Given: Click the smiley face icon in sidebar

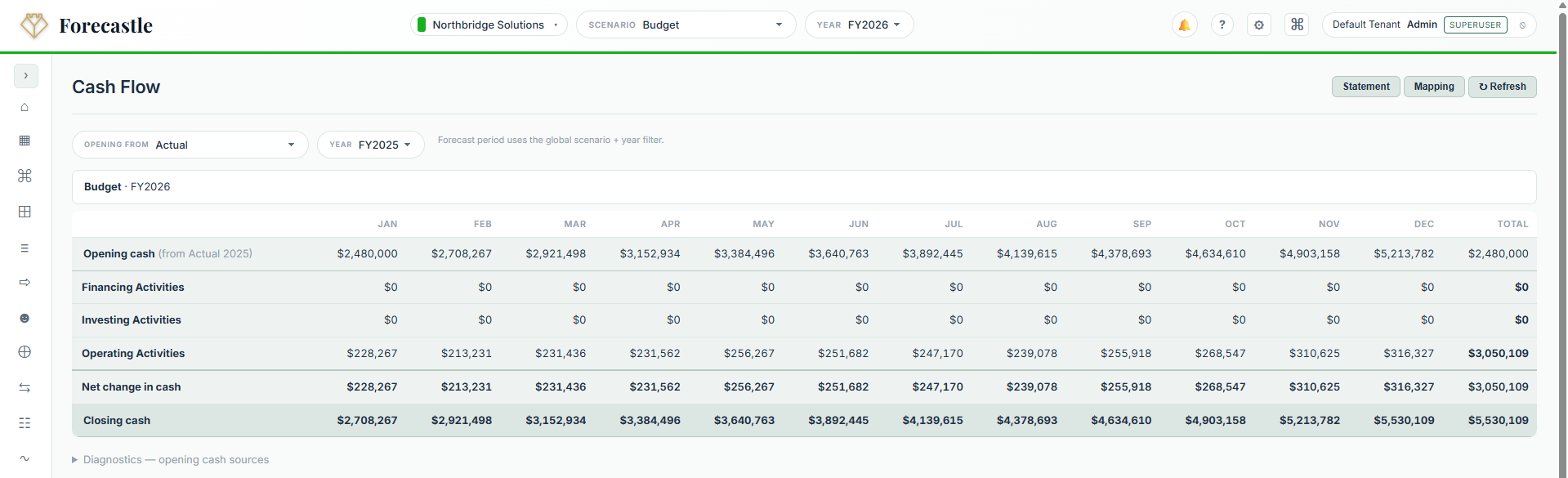Looking at the screenshot, I should point(25,318).
